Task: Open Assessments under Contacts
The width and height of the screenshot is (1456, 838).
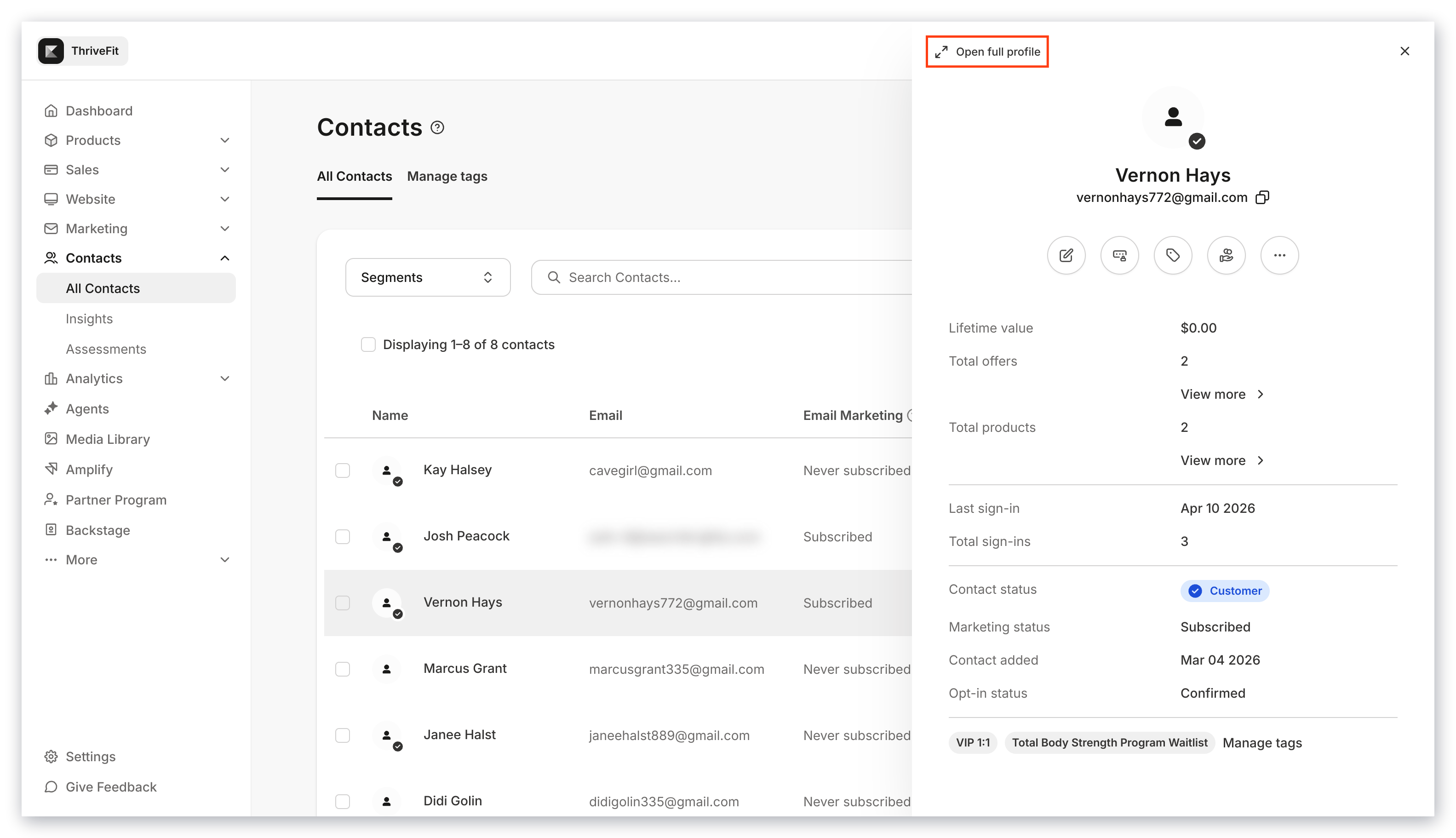Action: coord(106,350)
